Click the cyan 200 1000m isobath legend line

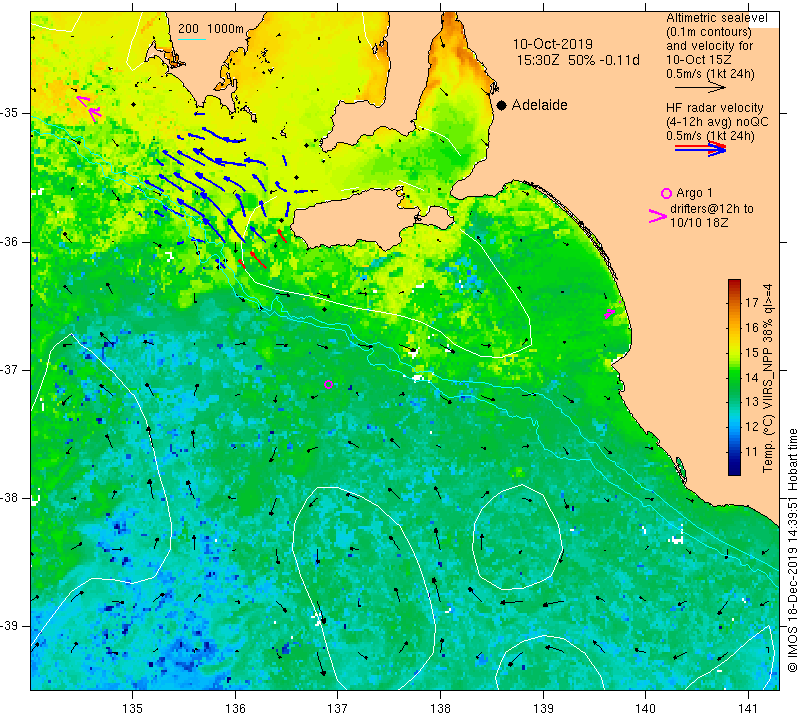[x=192, y=39]
